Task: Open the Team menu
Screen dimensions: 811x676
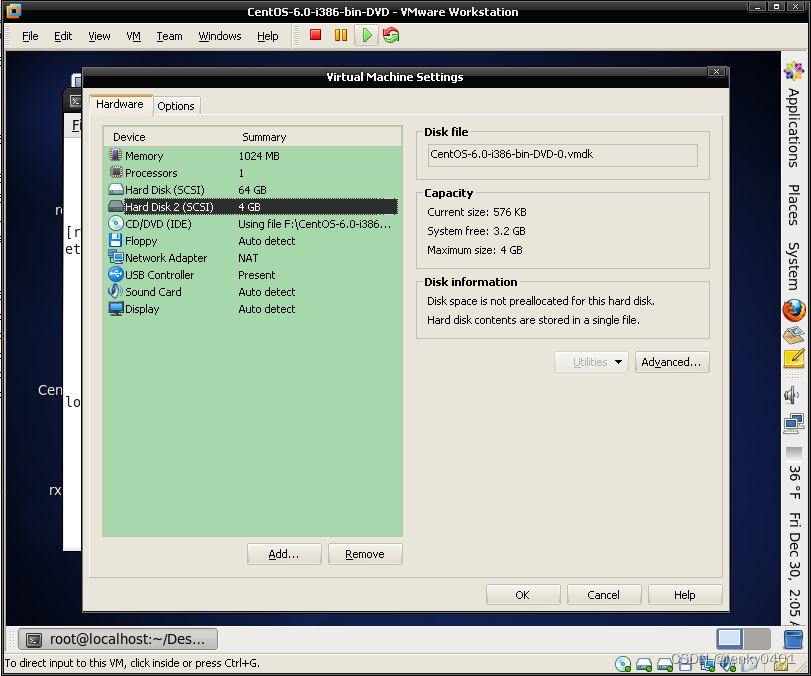Action: [x=170, y=36]
